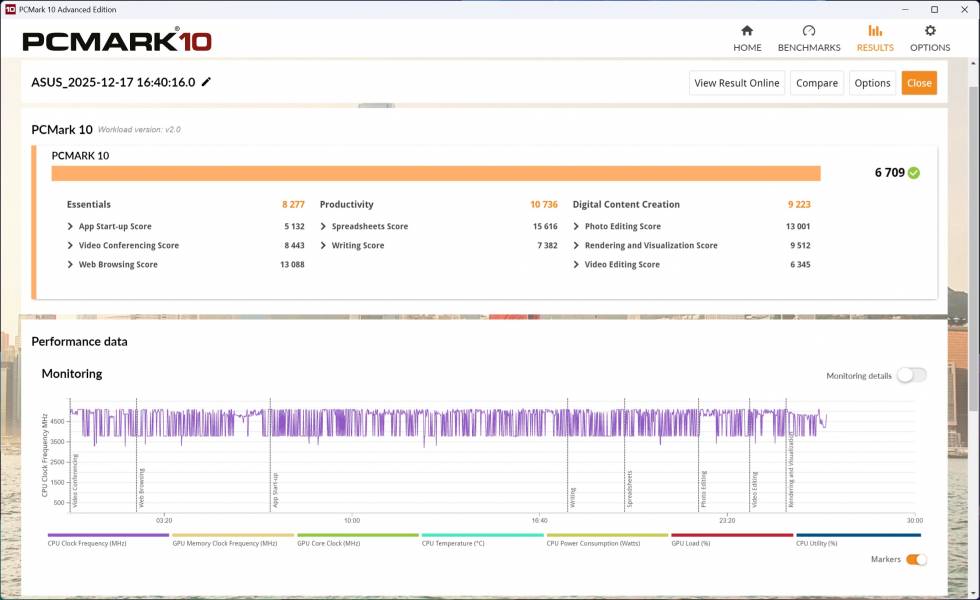Select the RESULTS bar chart icon
The width and height of the screenshot is (980, 600).
pyautogui.click(x=875, y=31)
